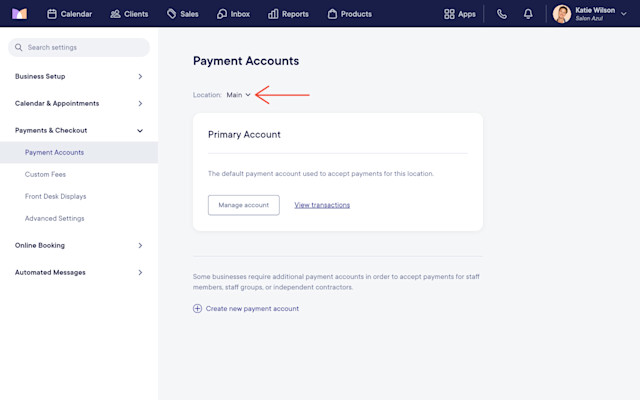Open the Clients menu
Viewport: 640px width, 400px height.
(129, 14)
